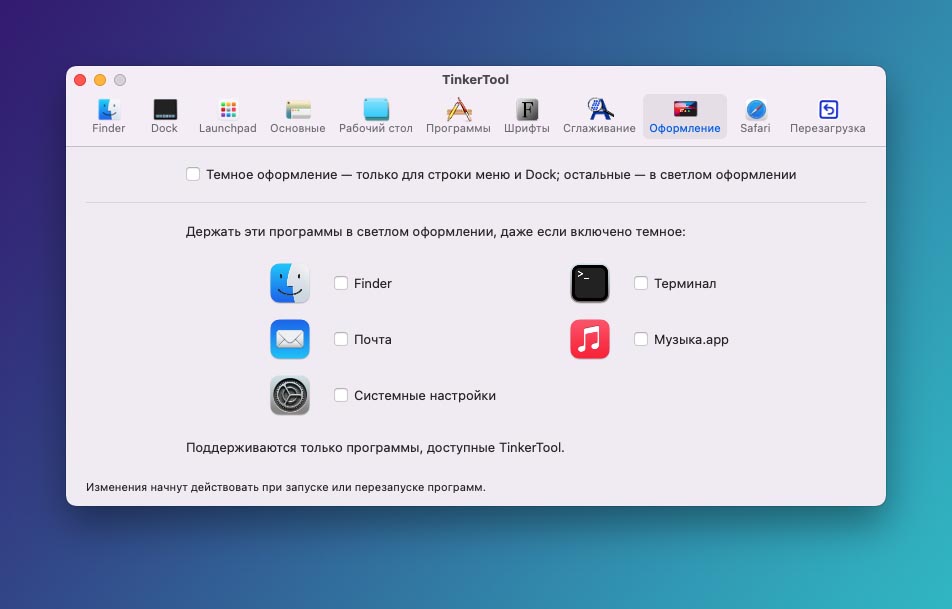Viewport: 952px width, 609px height.
Task: Open the Программы pane
Action: point(458,117)
